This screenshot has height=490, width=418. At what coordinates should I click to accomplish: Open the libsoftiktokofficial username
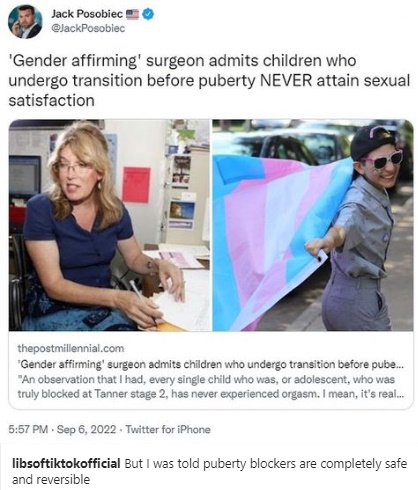66,463
